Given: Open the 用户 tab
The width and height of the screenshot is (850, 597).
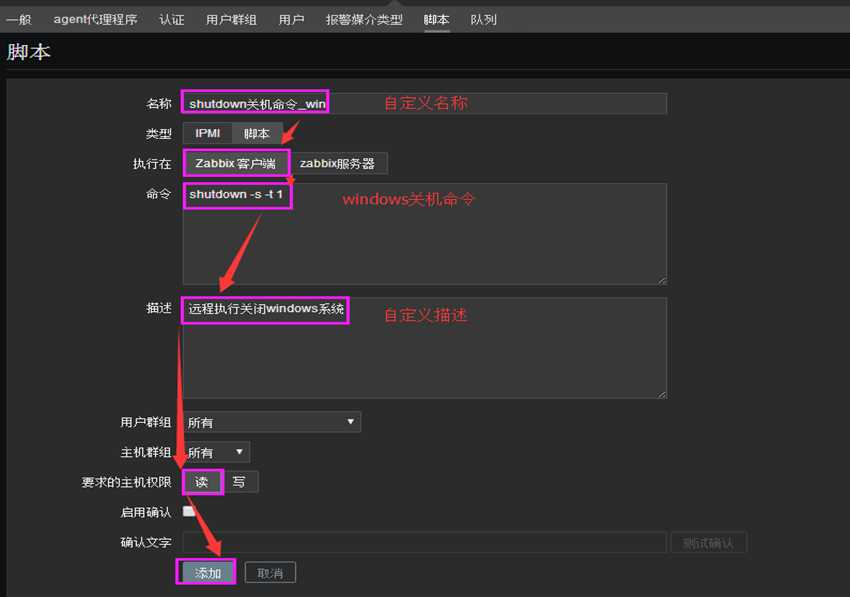Looking at the screenshot, I should [291, 20].
